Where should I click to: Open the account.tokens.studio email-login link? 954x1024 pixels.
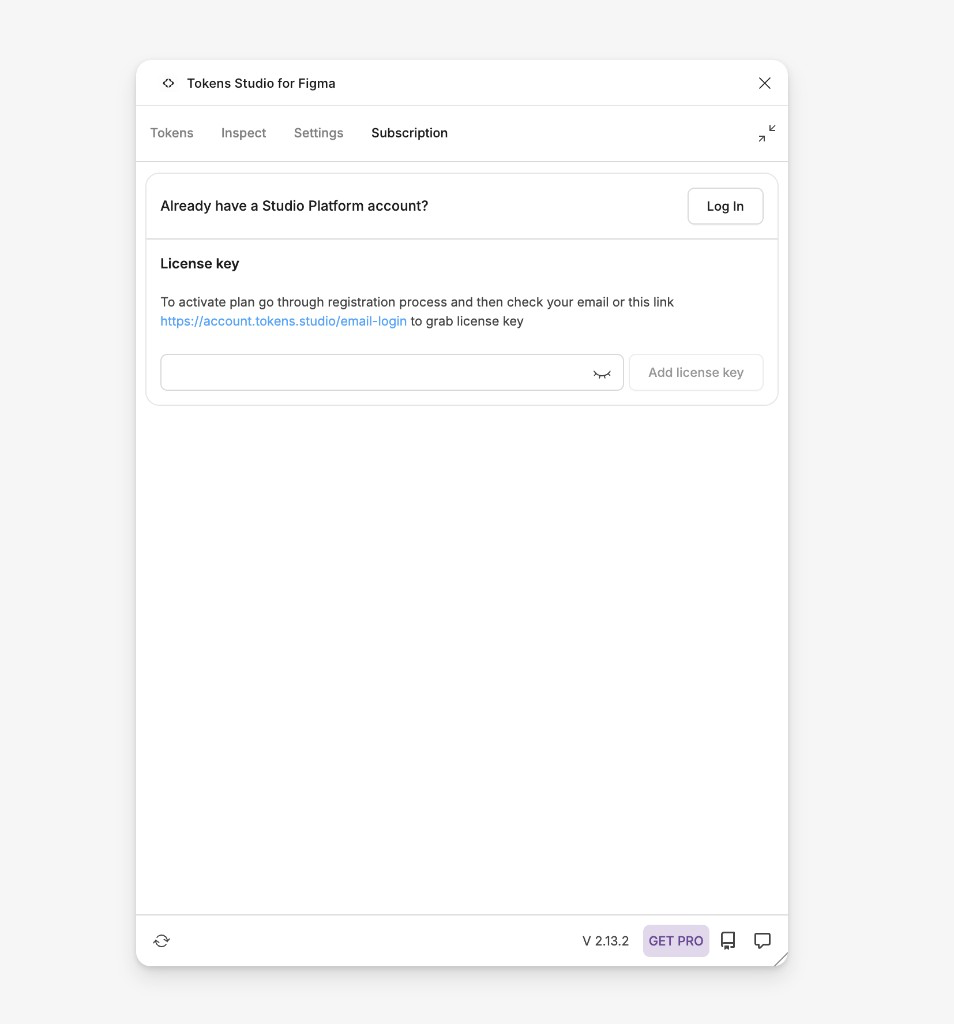tap(283, 321)
